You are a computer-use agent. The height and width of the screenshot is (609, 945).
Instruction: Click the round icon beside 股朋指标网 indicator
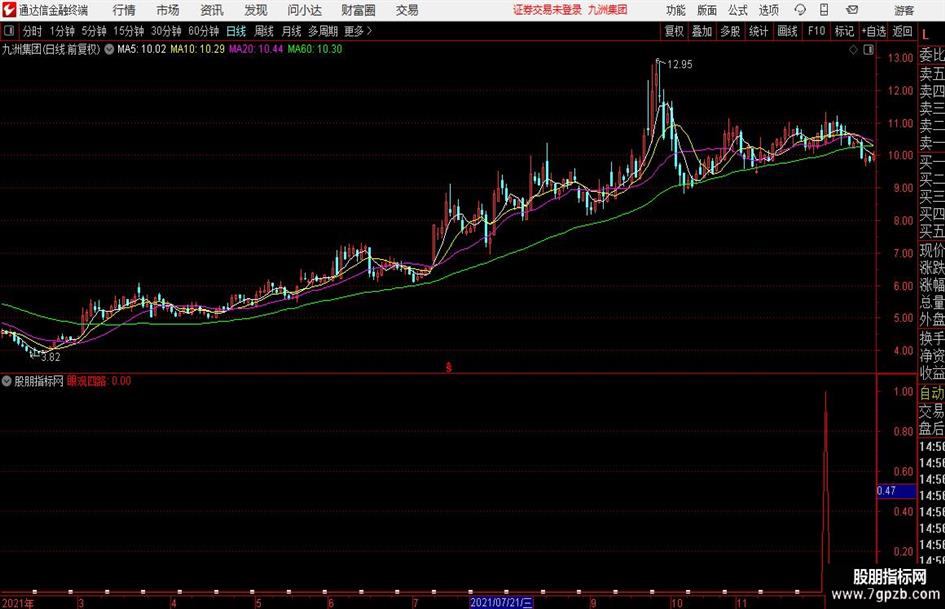tap(7, 381)
